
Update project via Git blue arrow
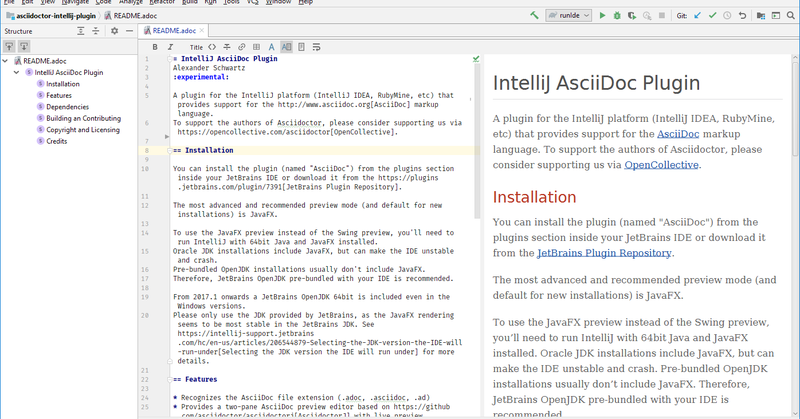(697, 15)
